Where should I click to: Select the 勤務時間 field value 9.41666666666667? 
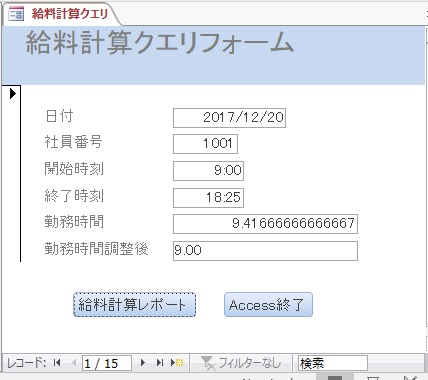tap(265, 224)
